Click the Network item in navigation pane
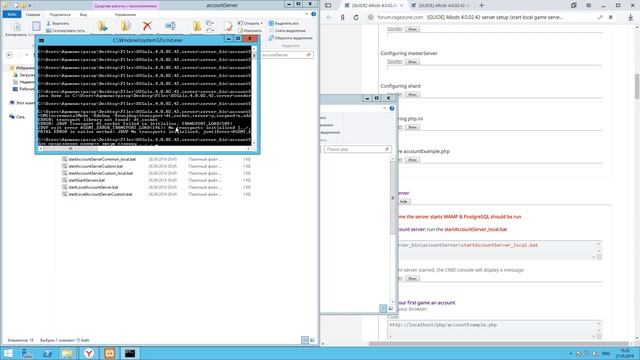This screenshot has width=640, height=360. click(17, 117)
